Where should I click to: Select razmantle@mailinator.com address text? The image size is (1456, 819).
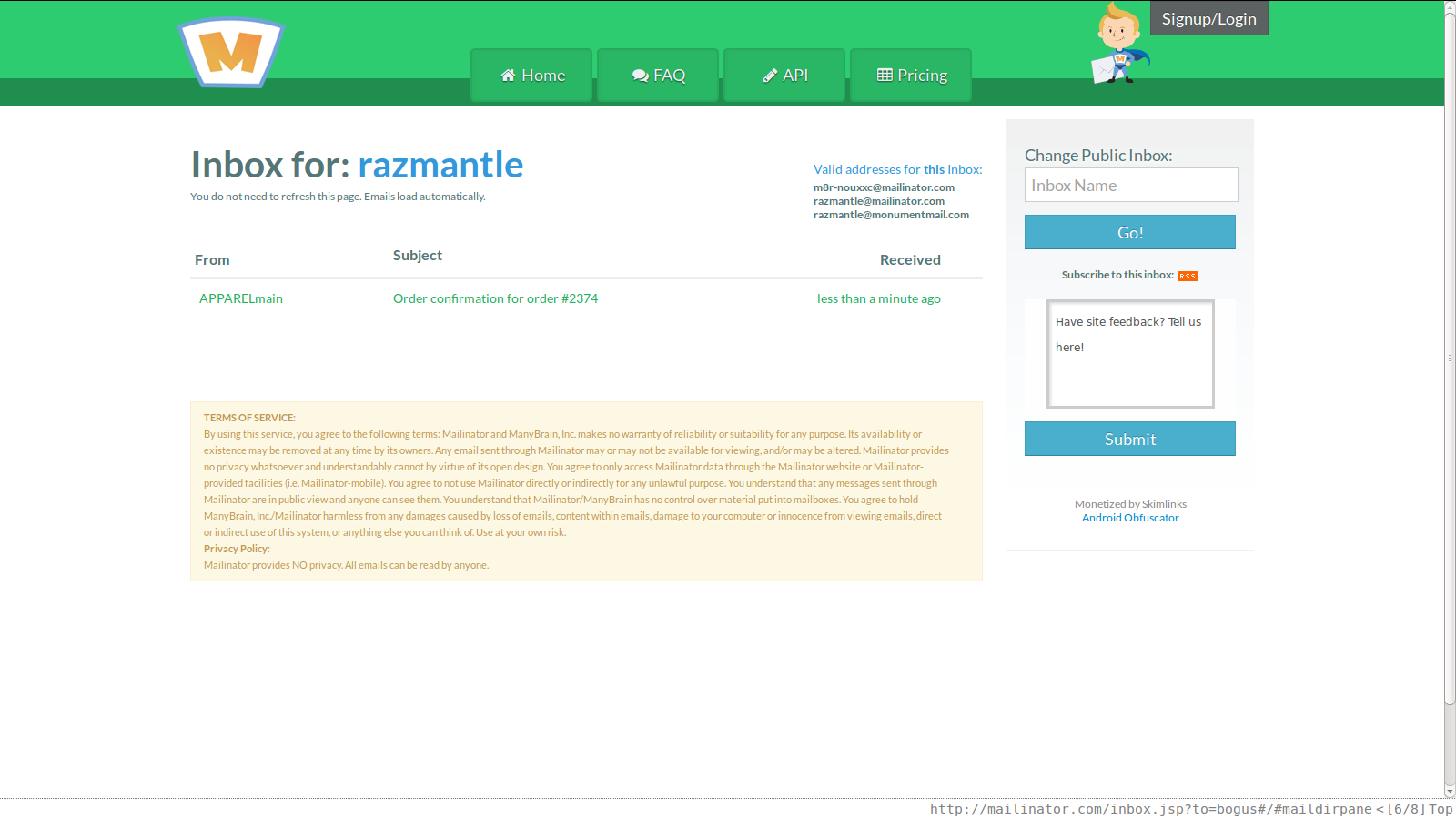879,201
